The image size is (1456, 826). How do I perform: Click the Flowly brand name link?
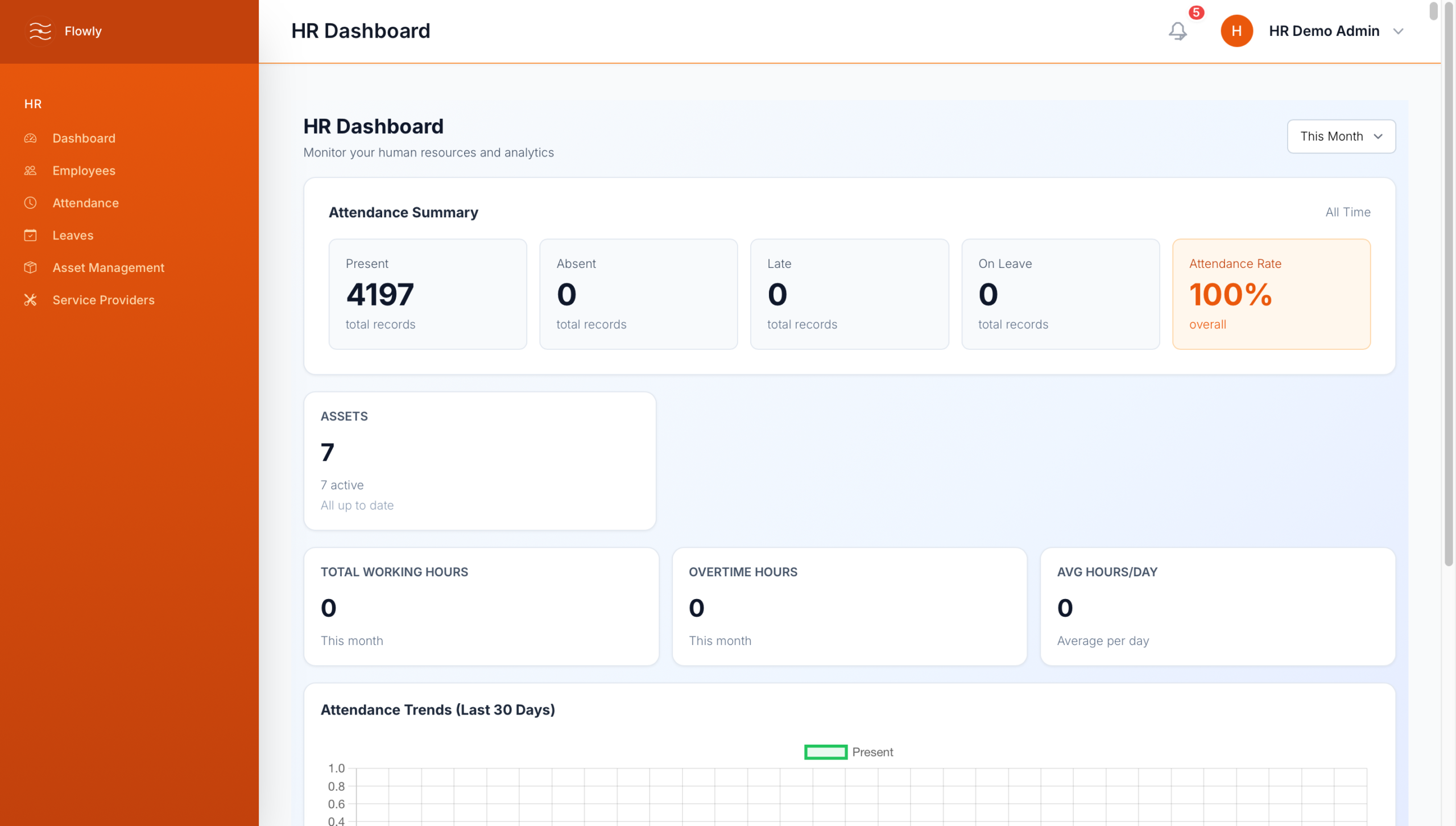point(83,31)
